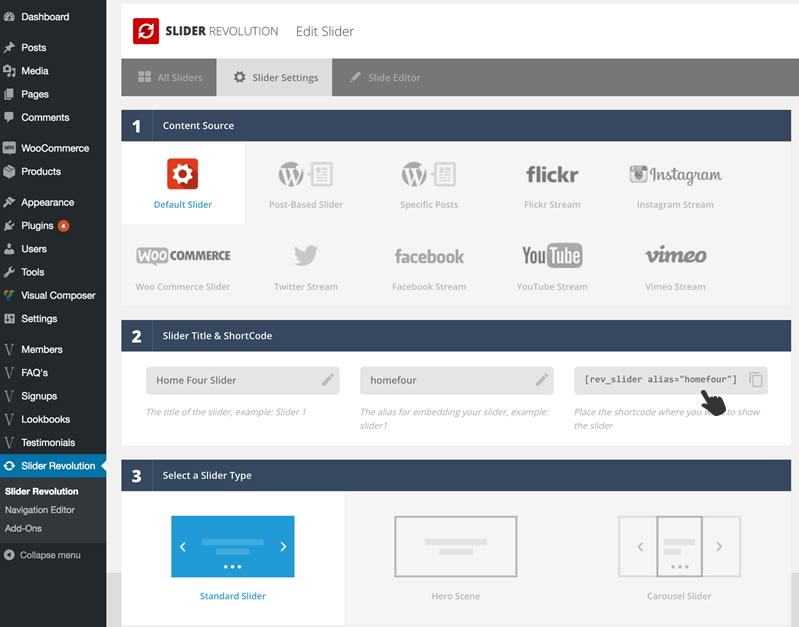Click the Tools wrench icon
This screenshot has width=799, height=627.
(9, 272)
